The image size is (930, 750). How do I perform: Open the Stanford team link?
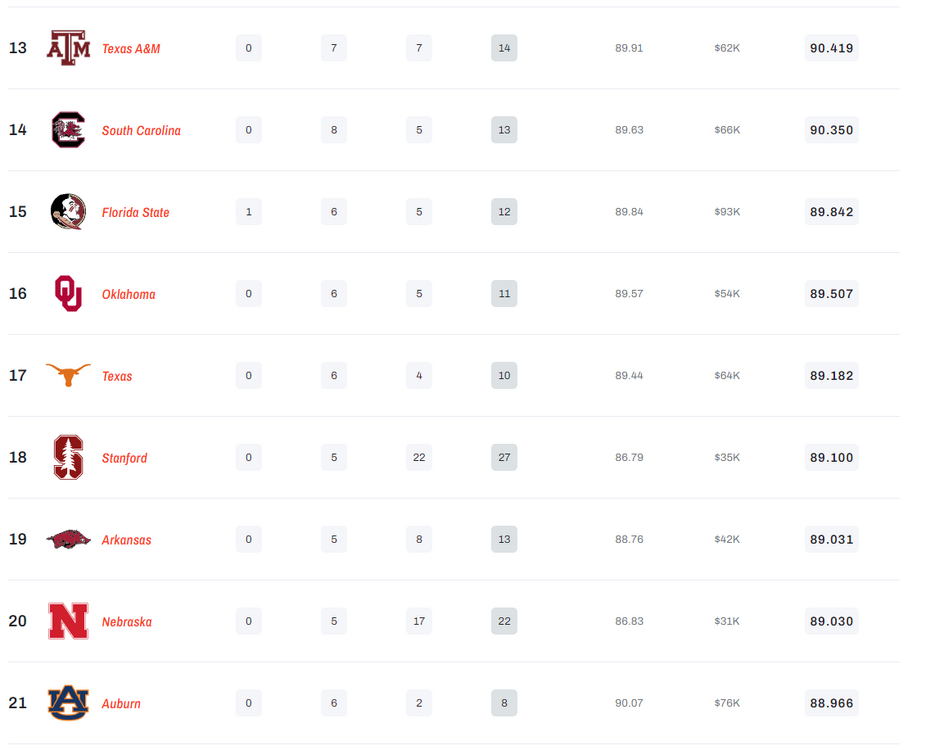click(x=124, y=459)
